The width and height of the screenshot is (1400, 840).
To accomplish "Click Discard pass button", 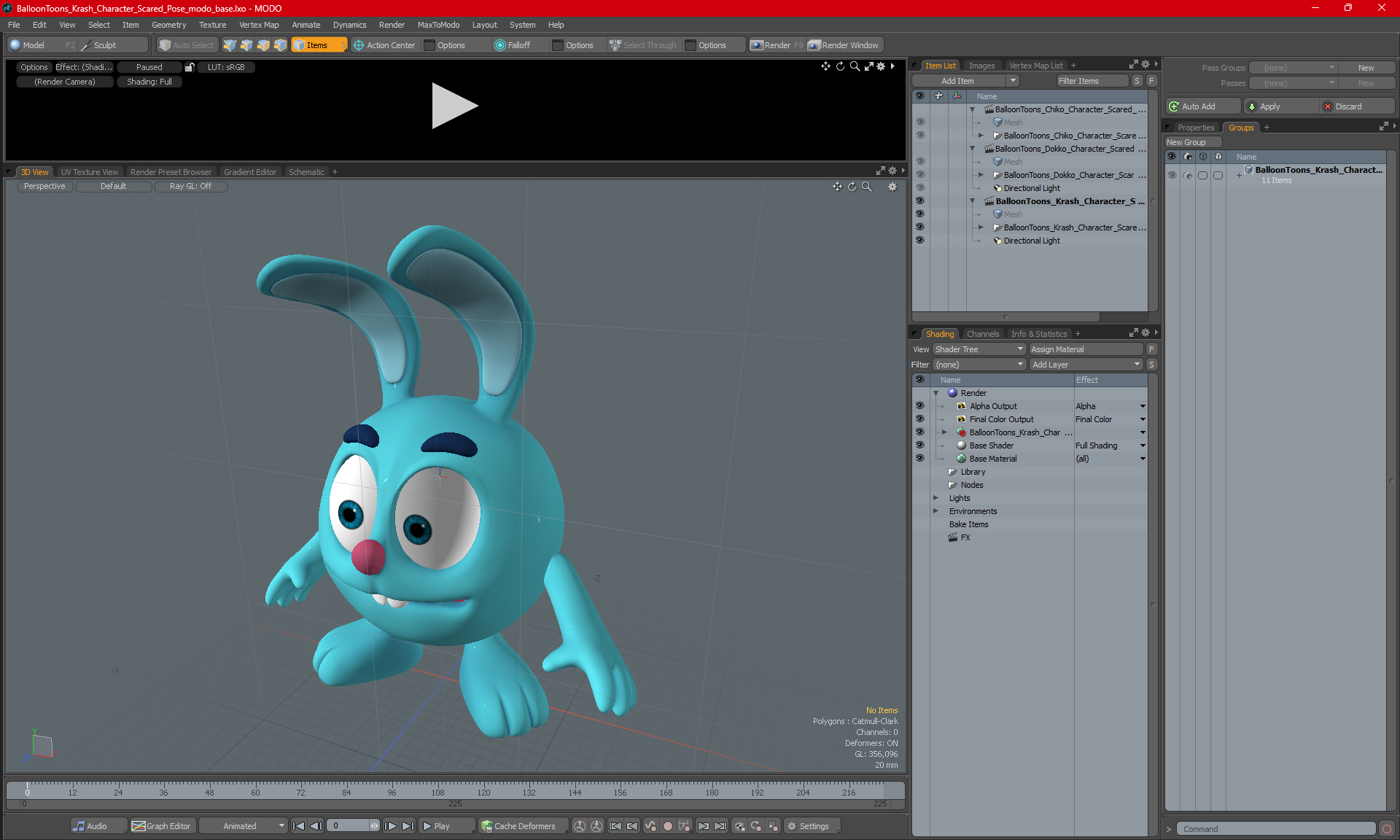I will click(1357, 106).
